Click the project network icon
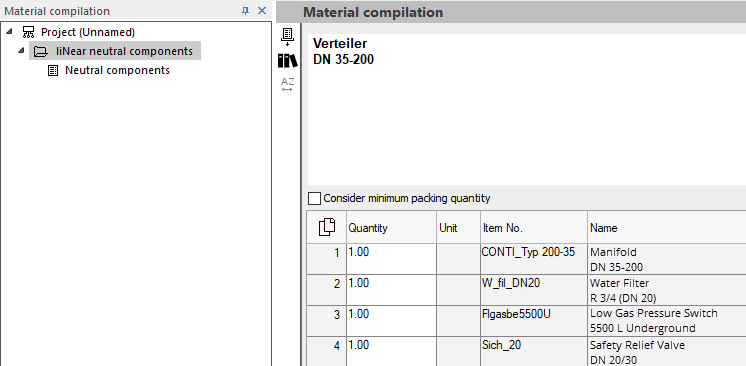Viewport: 746px width, 366px height. click(x=29, y=32)
